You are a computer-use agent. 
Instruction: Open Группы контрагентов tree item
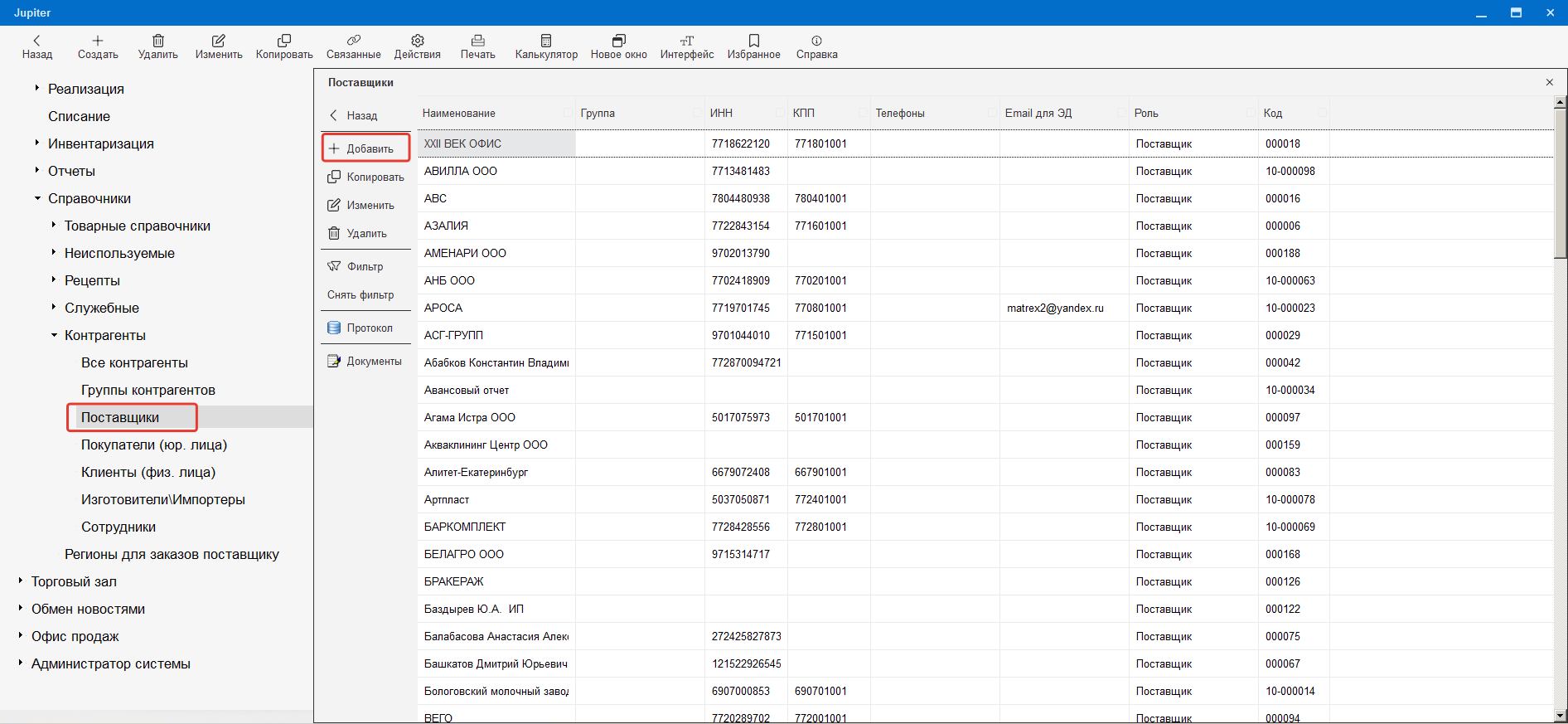point(148,390)
